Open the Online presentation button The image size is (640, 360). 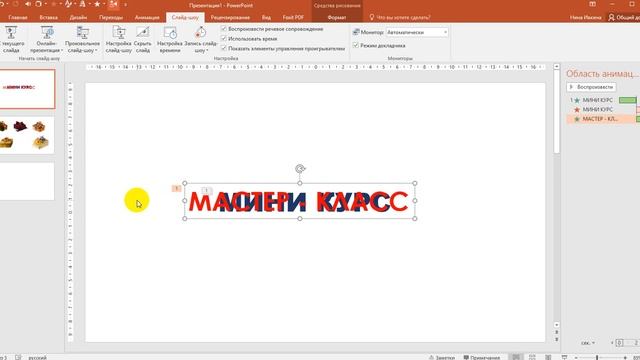coord(47,39)
